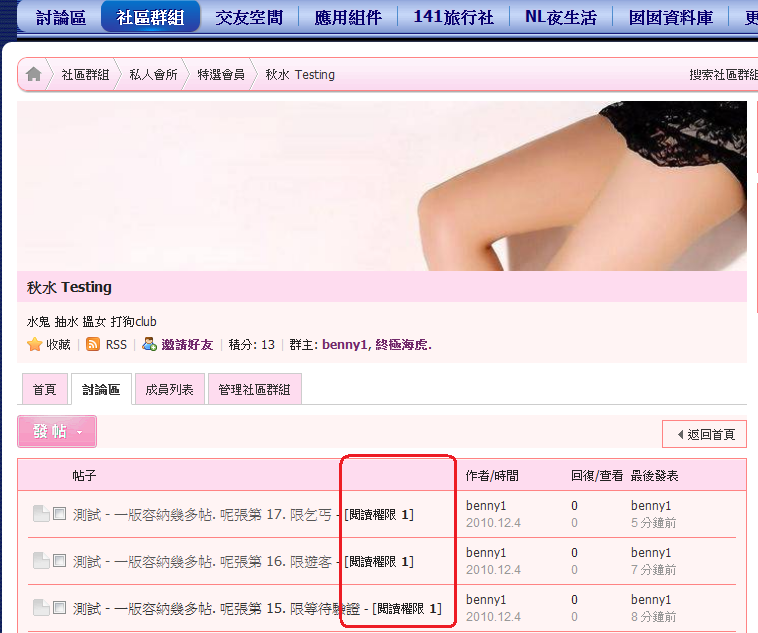Click the star favorite icon
Viewport: 758px width, 633px height.
[34, 344]
